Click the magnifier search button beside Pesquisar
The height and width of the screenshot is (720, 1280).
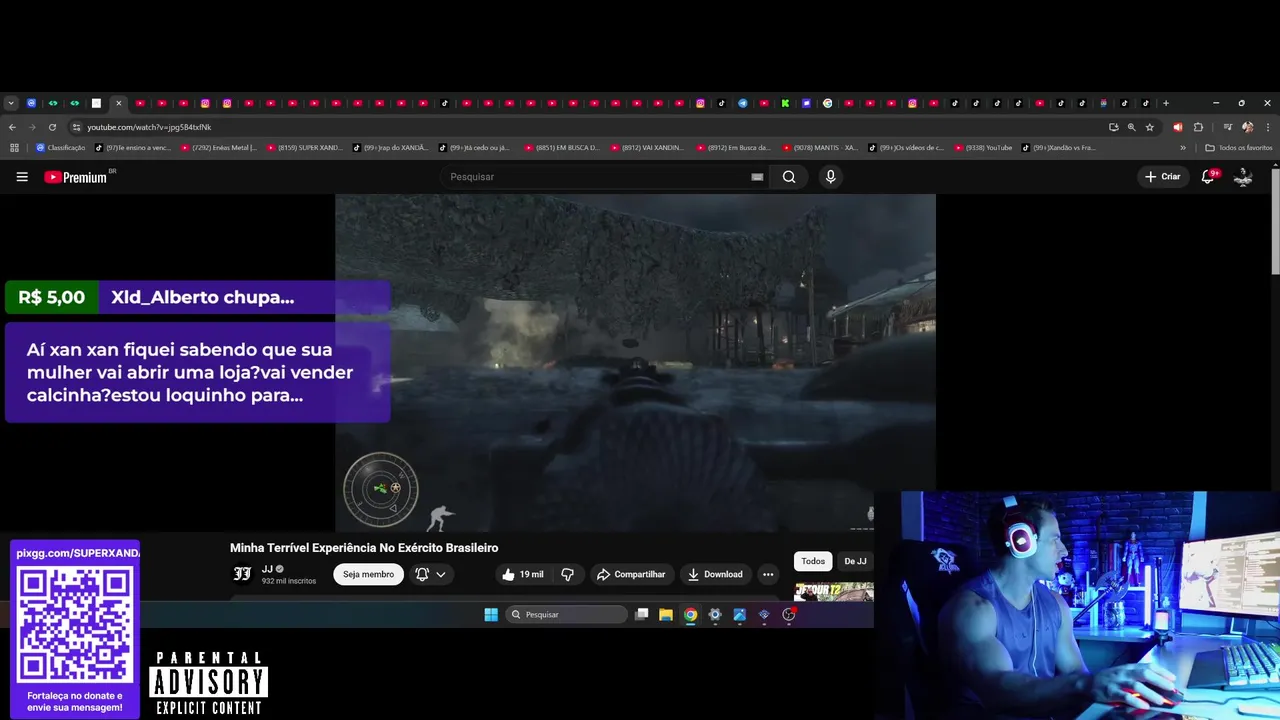click(x=789, y=177)
